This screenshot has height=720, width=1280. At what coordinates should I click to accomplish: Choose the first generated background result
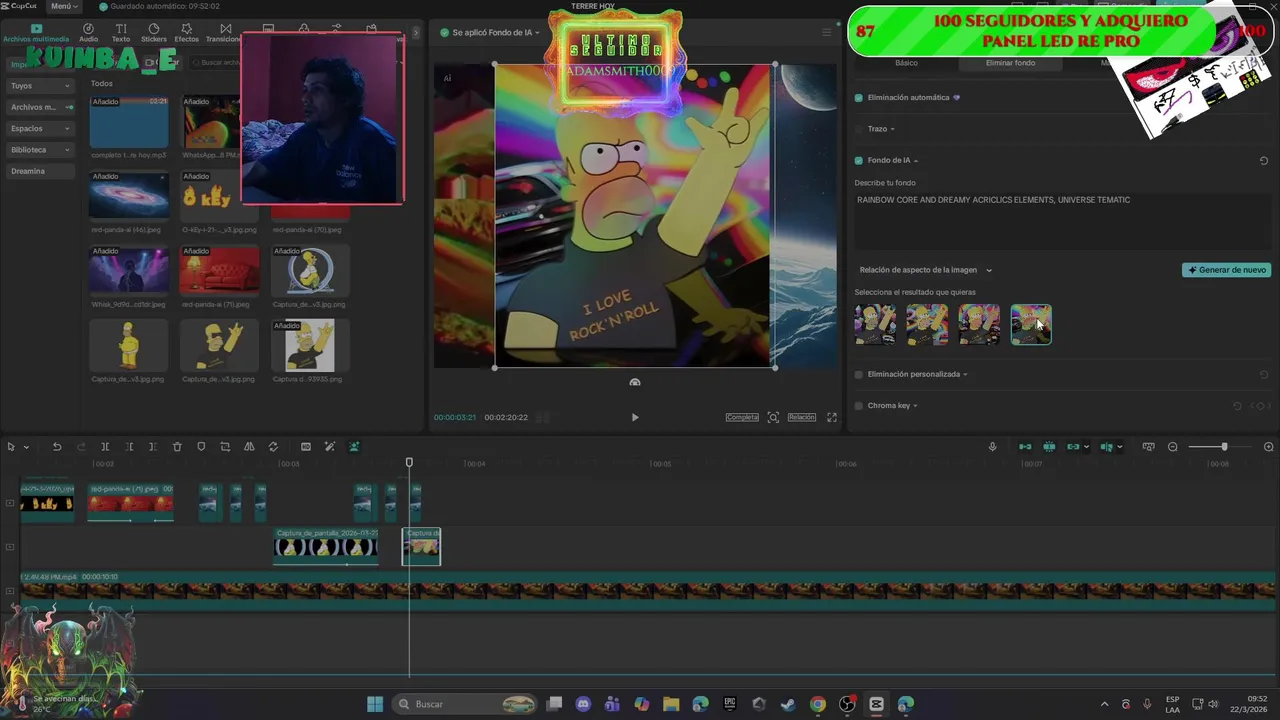(875, 325)
